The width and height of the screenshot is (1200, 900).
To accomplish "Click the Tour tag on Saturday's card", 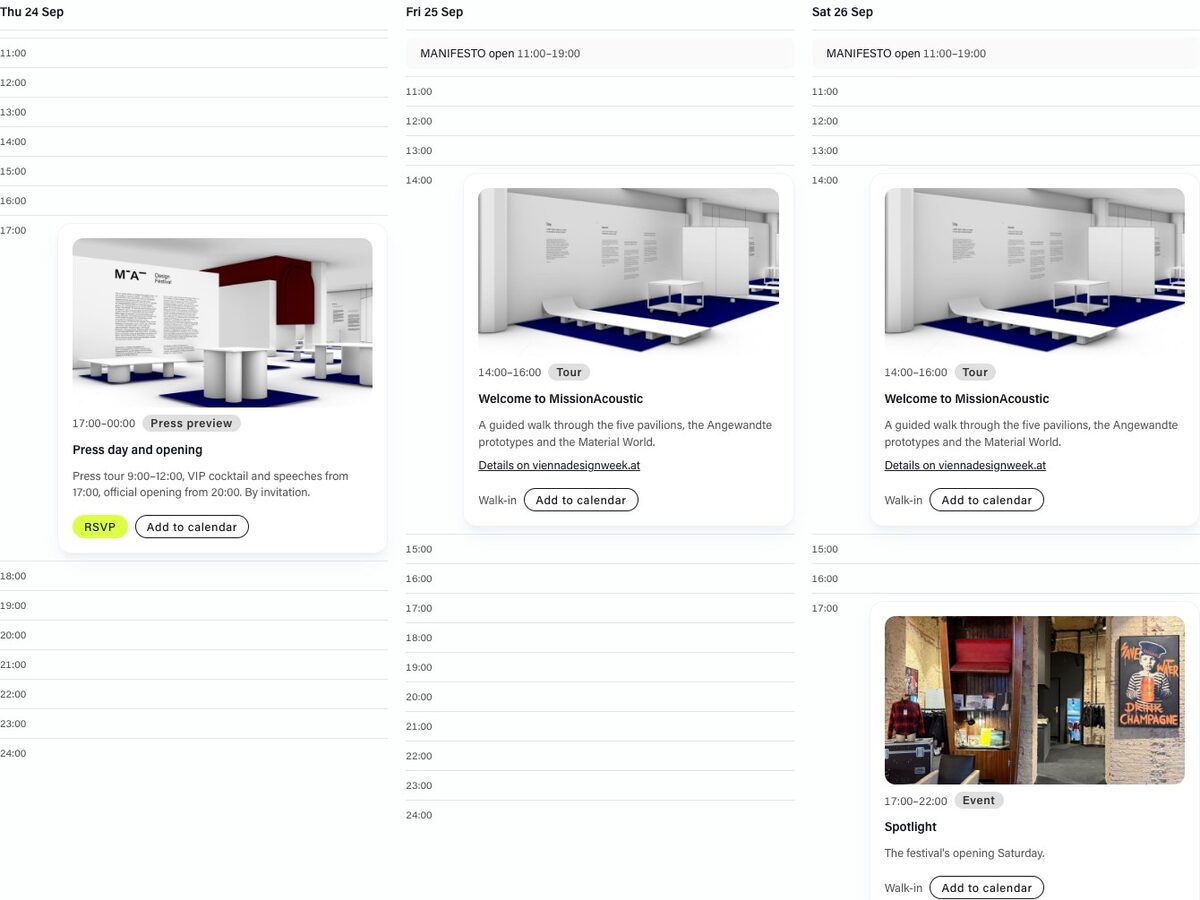I will (x=975, y=372).
